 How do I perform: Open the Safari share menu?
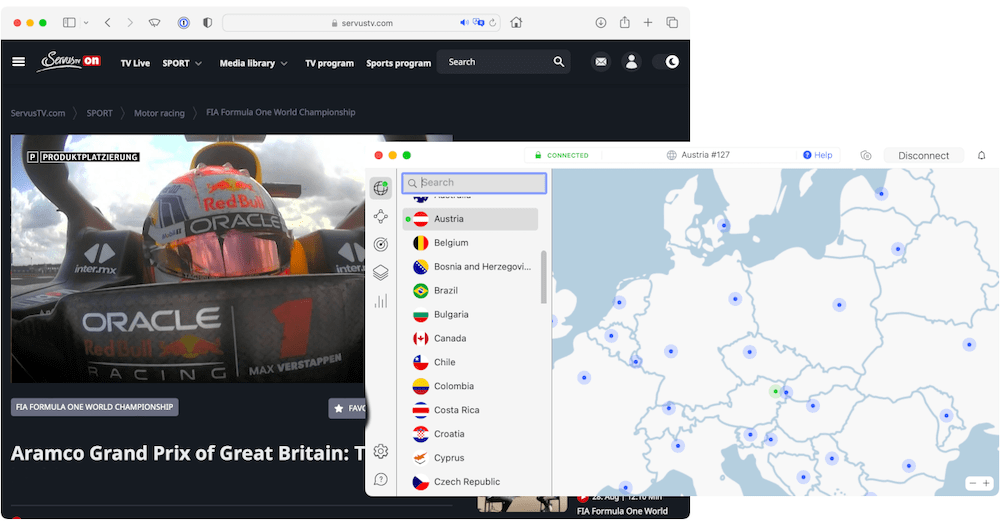(x=624, y=22)
